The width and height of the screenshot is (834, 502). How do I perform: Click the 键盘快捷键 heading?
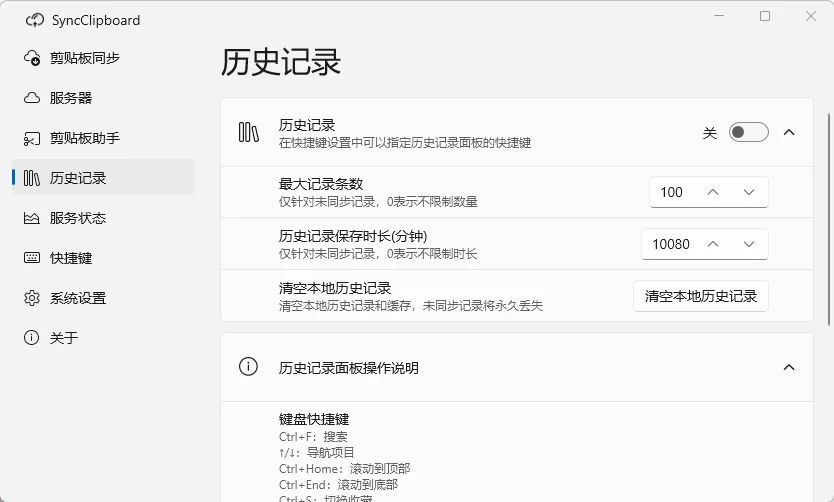314,419
